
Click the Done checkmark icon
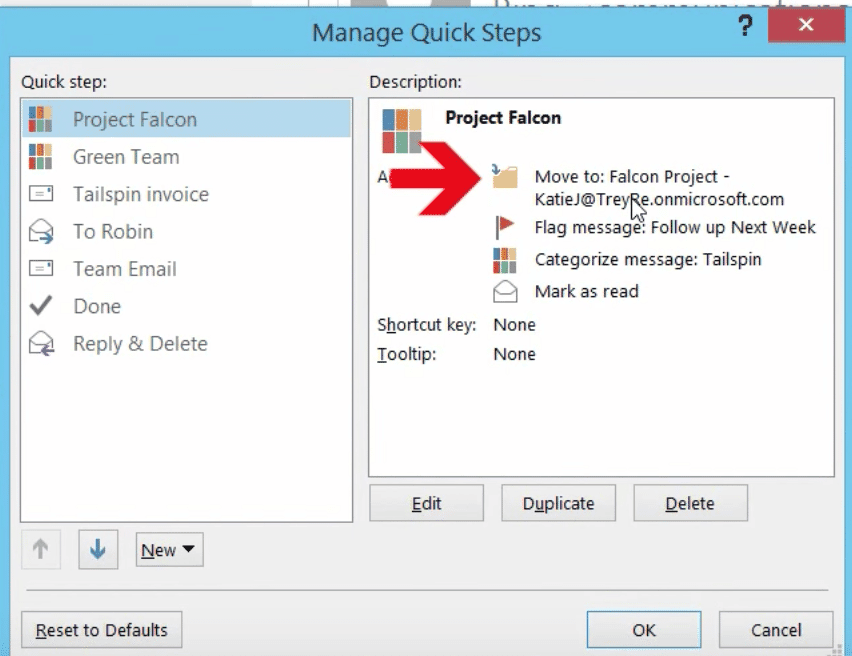point(41,306)
